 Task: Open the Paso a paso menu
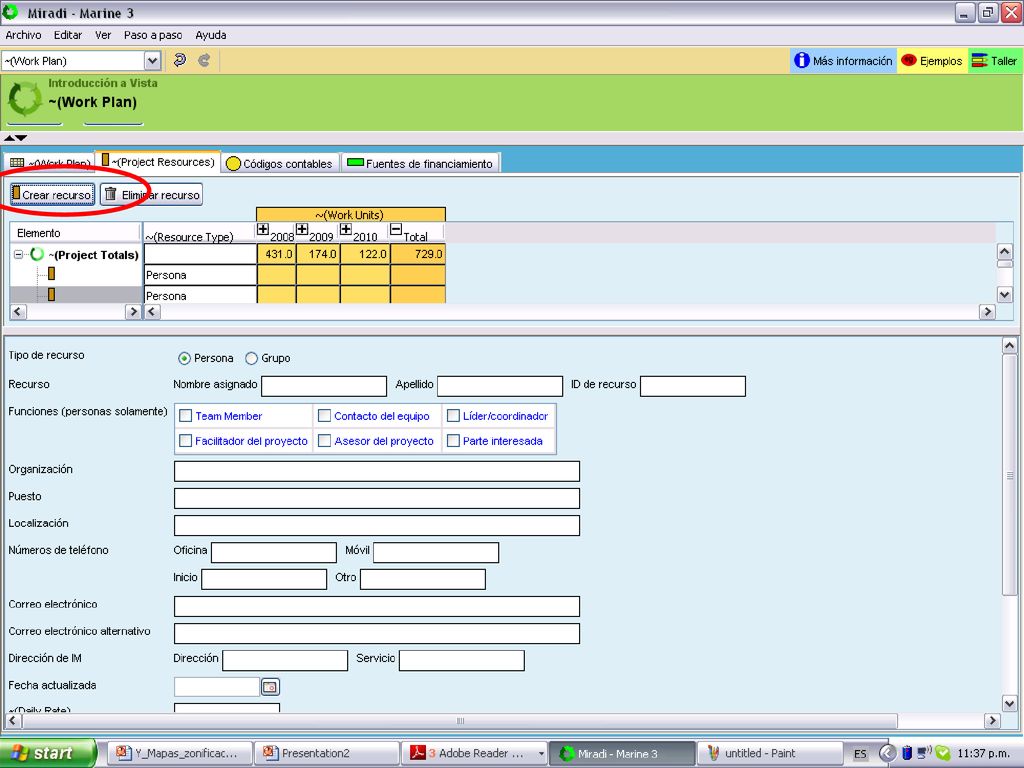point(153,35)
